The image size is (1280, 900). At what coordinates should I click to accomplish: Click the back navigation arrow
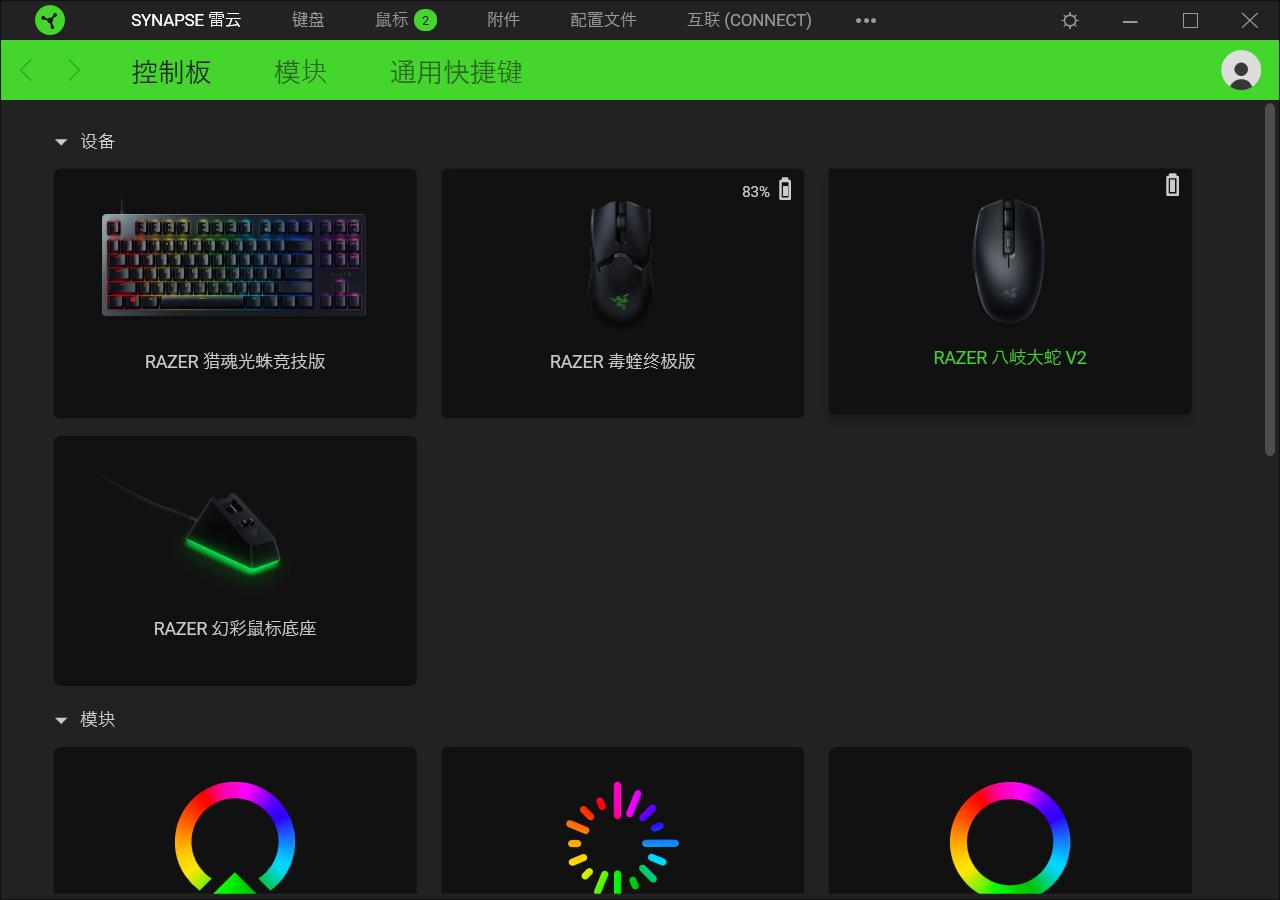click(x=25, y=70)
